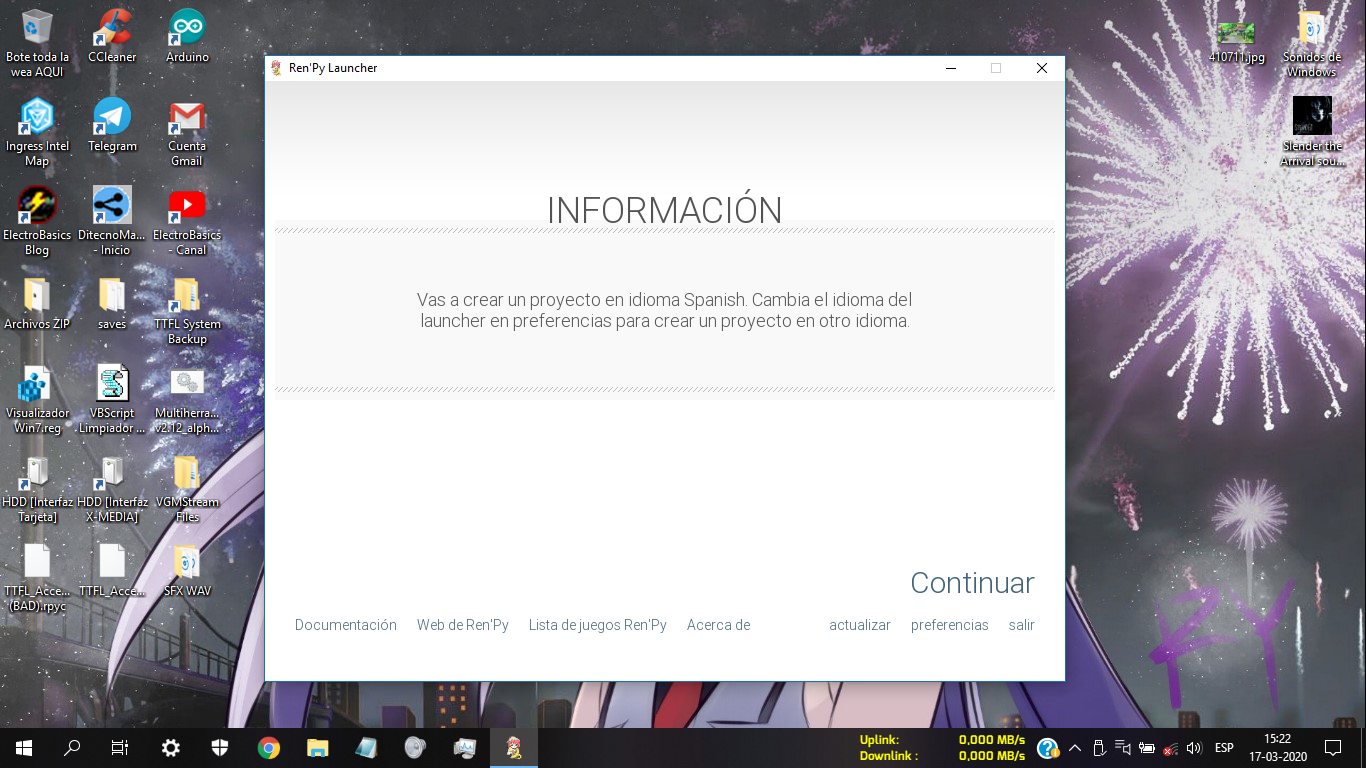Click the ESP language indicator
Screen dimensions: 1366x768
coord(1224,747)
